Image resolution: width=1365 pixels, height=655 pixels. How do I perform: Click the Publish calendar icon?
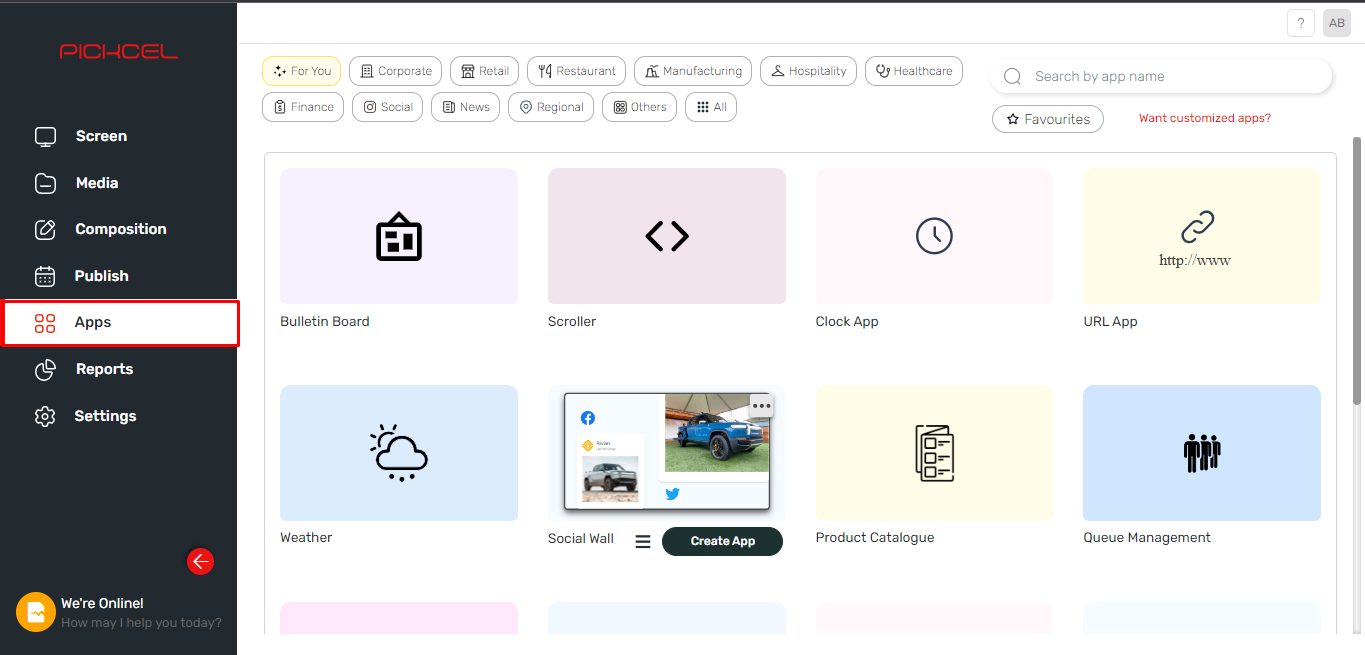pos(45,276)
